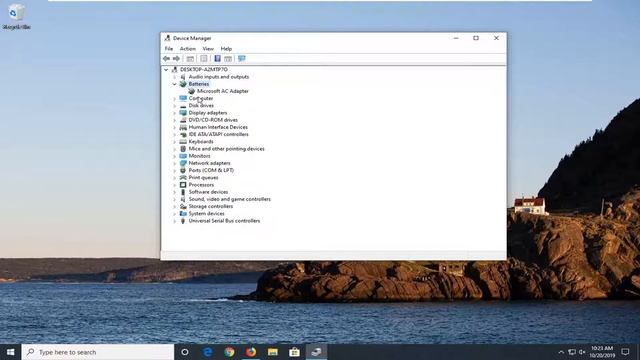Click the Display adapters icon
Viewport: 640px width, 360px height.
(x=183, y=113)
